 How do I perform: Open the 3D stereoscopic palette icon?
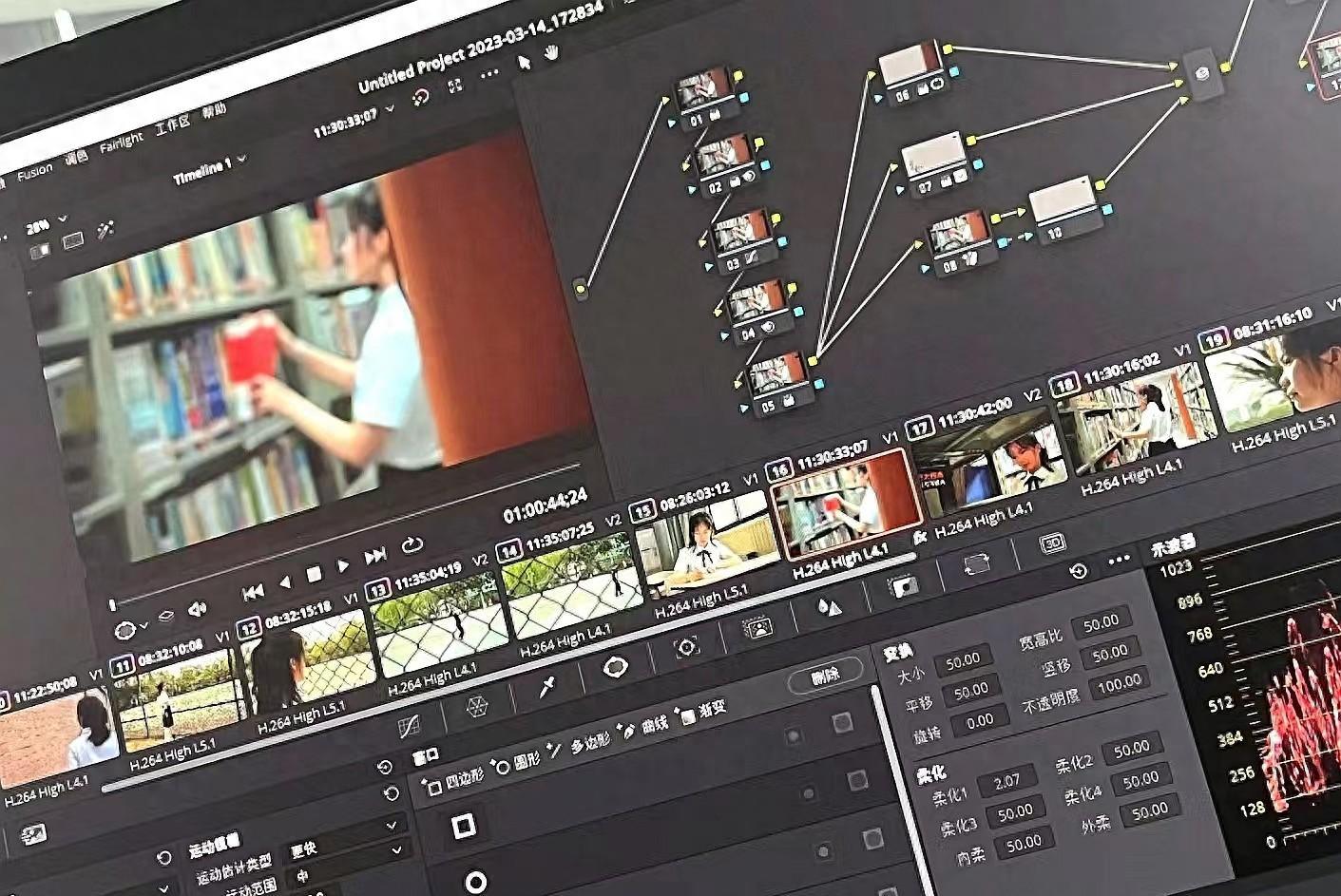click(1052, 543)
